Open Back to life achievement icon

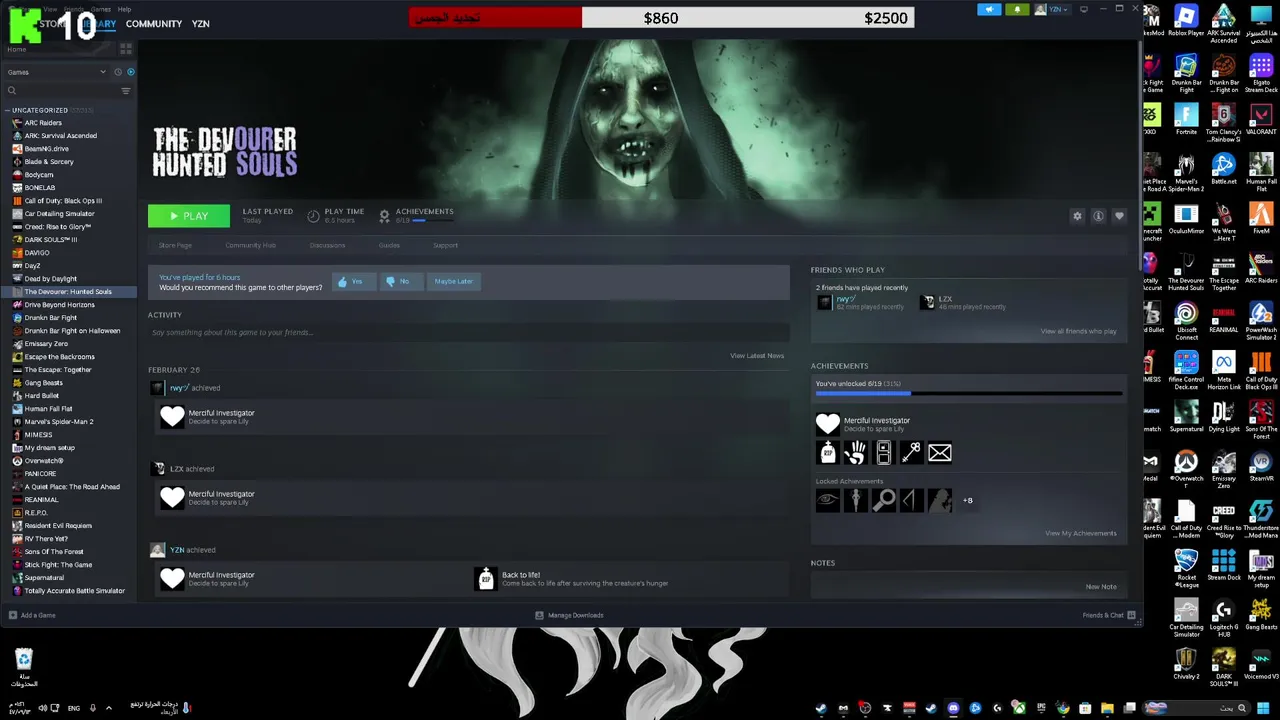(486, 578)
